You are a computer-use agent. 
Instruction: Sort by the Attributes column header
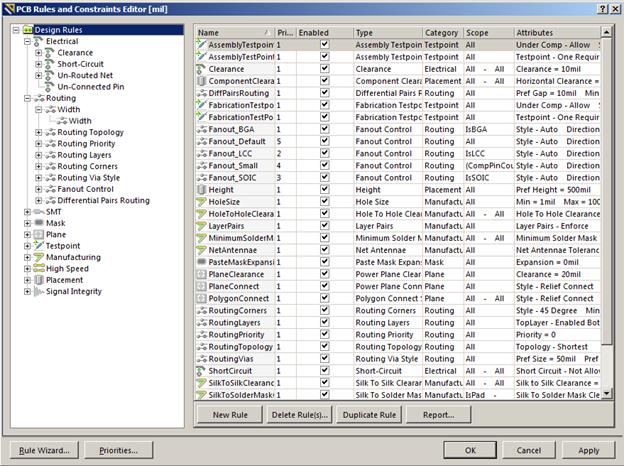(557, 33)
